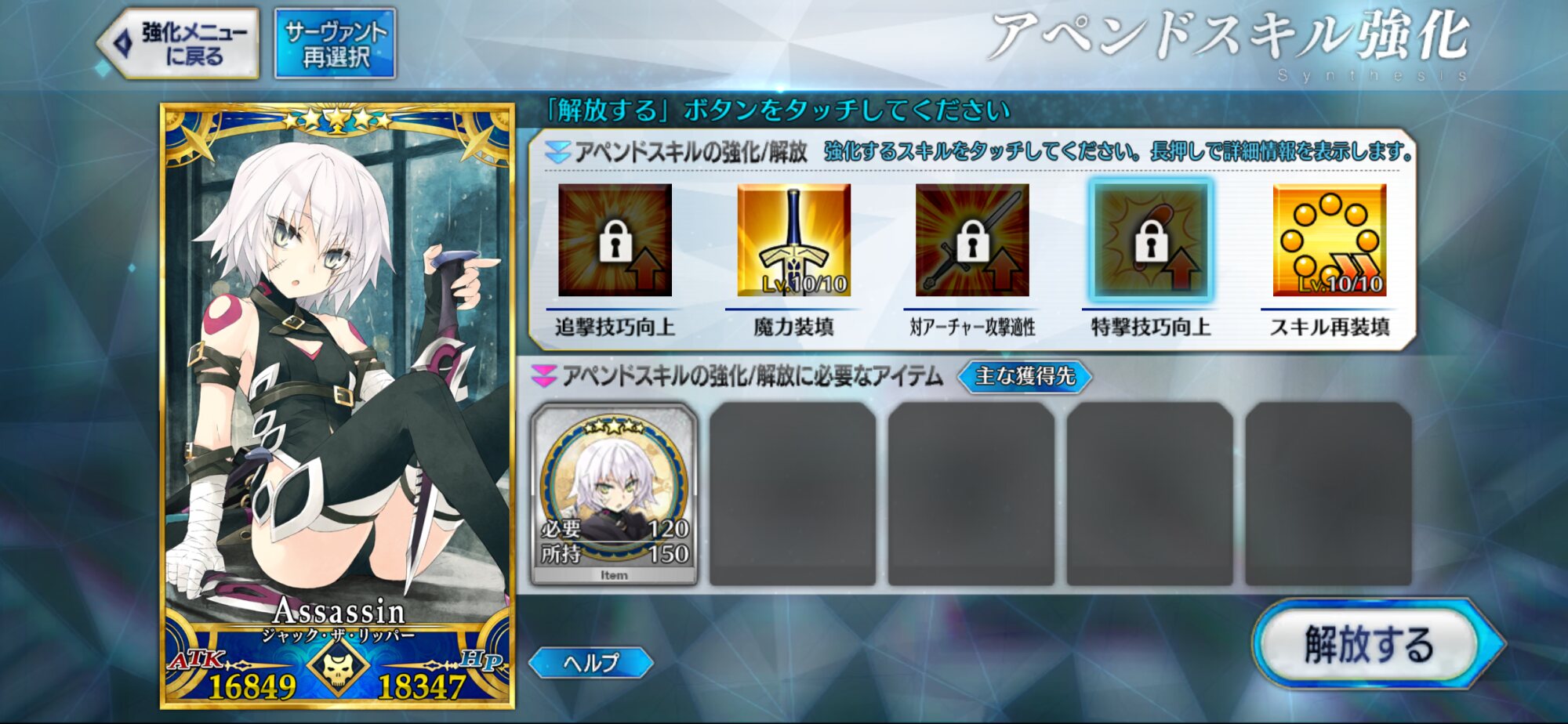Click the 特撃技巧向上 skill name label
Viewport: 1568px width, 724px height.
pyautogui.click(x=1151, y=327)
